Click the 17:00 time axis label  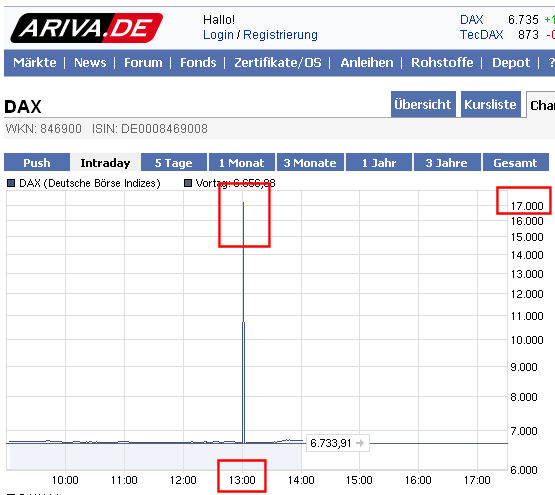(477, 480)
